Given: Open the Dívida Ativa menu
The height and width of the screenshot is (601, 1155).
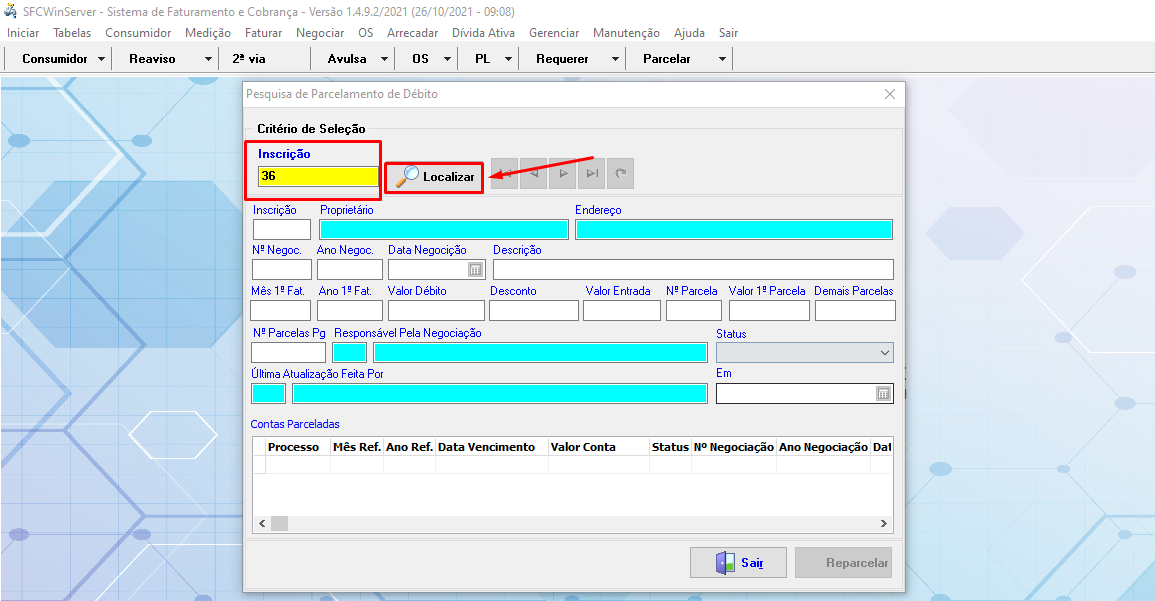Looking at the screenshot, I should [483, 33].
